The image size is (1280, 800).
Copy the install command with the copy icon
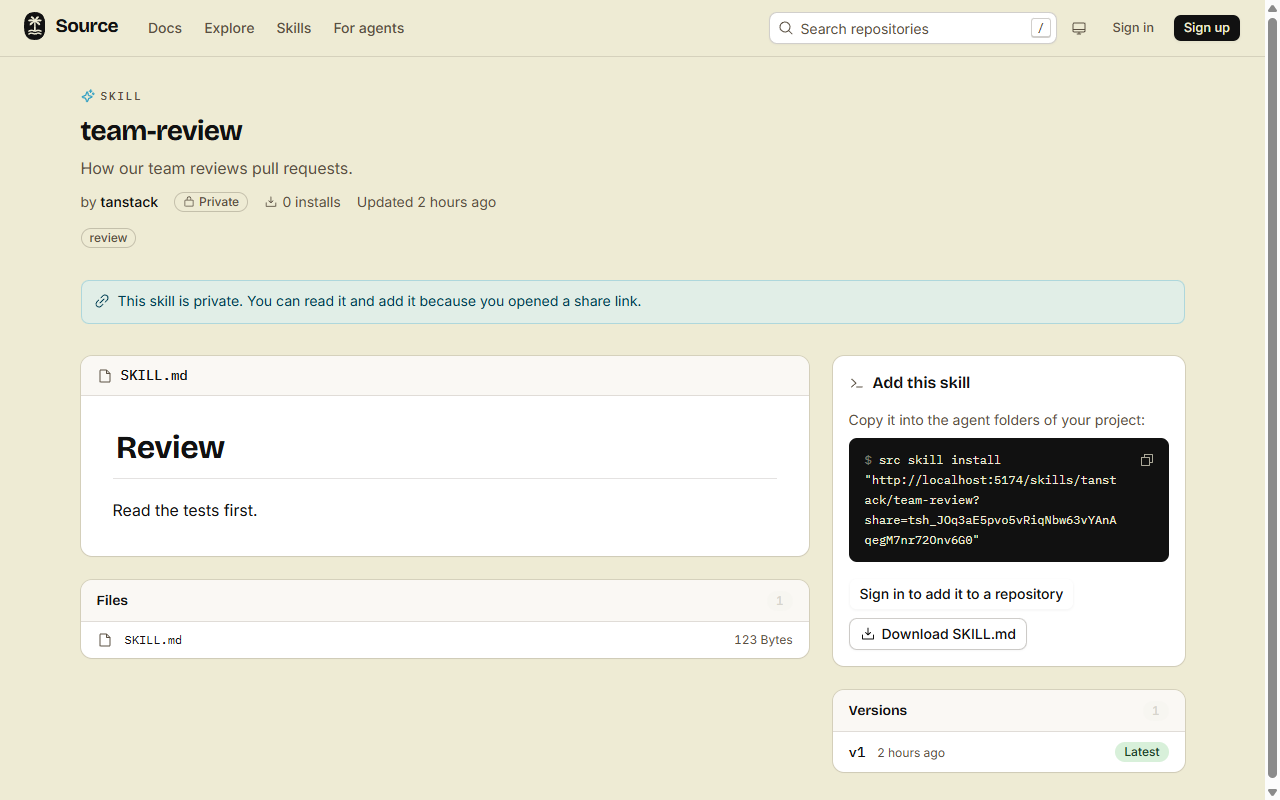(1147, 460)
